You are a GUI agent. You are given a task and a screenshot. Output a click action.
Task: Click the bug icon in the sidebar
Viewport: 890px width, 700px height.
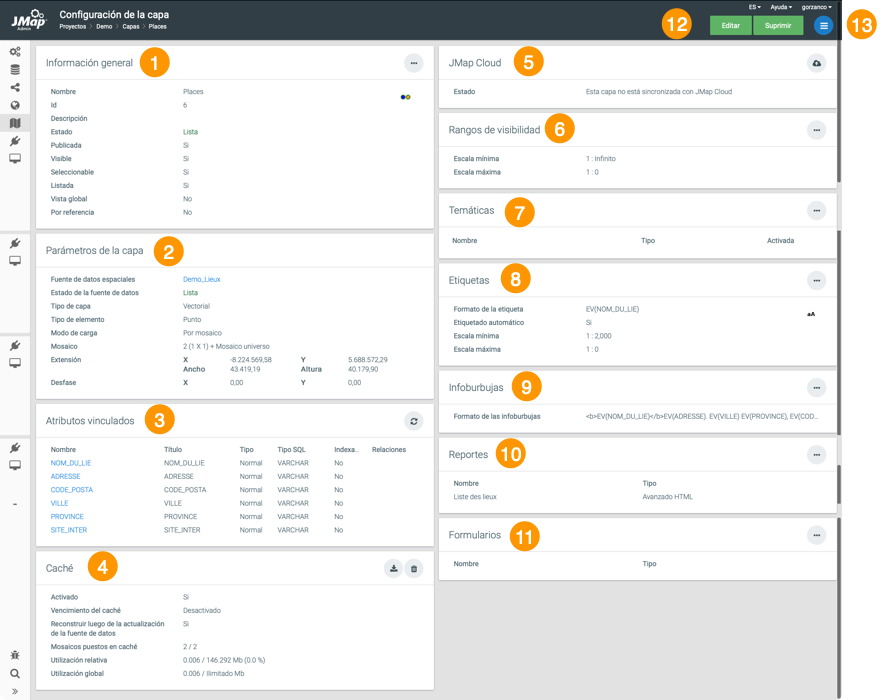15,655
